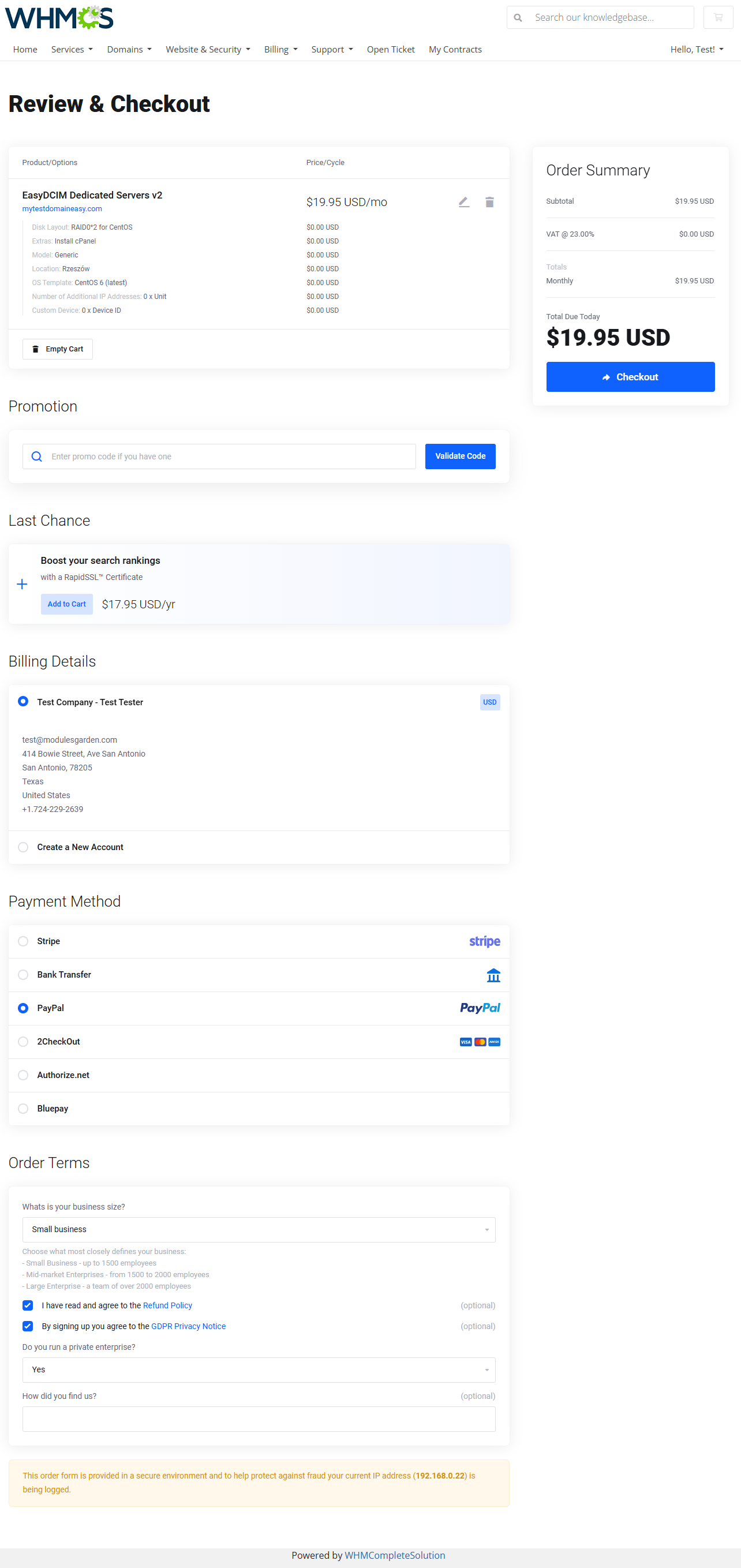Open the business size dropdown
Screen dimensions: 741x1568
259,1230
